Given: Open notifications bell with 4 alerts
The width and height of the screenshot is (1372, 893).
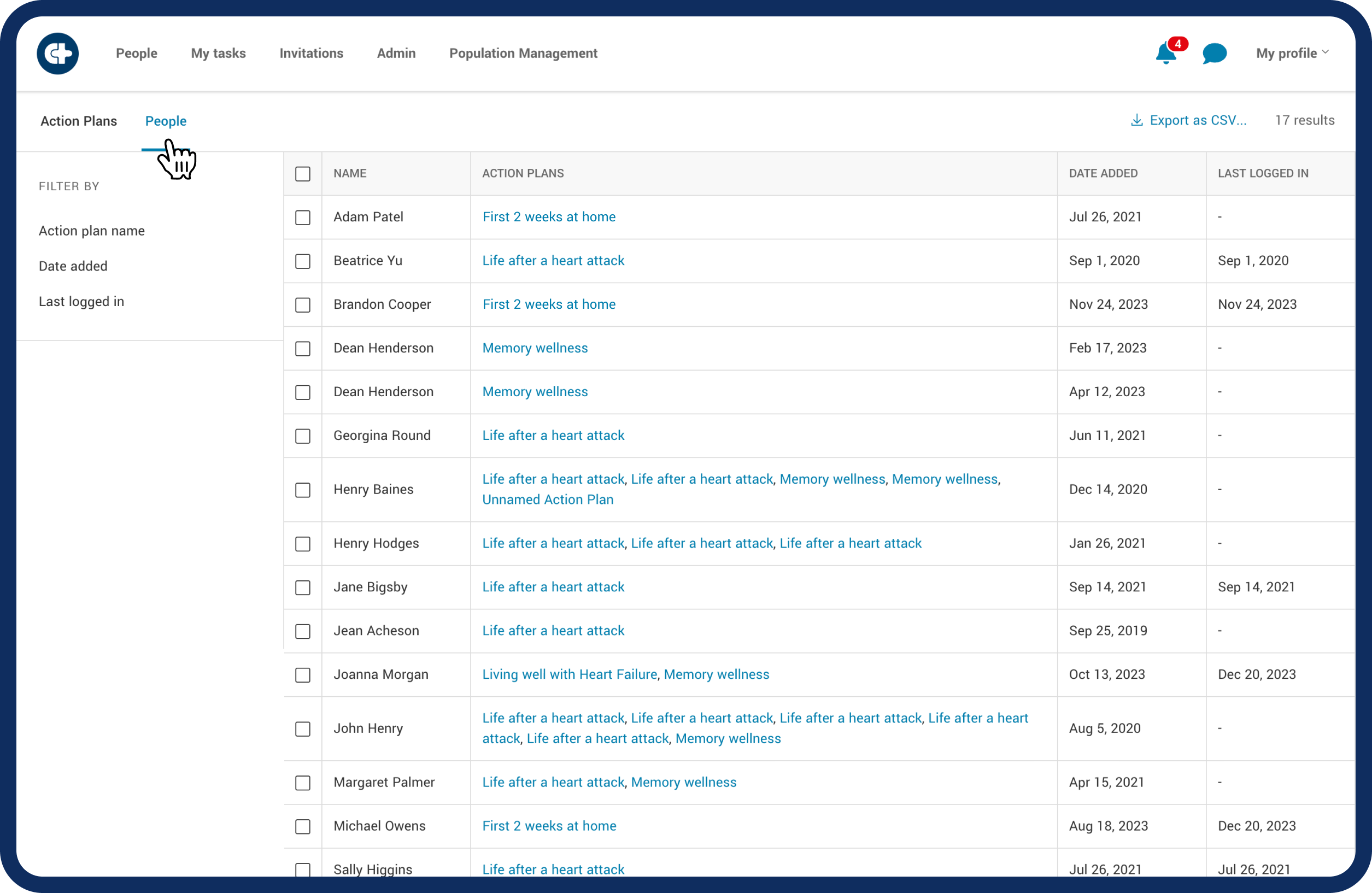Looking at the screenshot, I should [1165, 54].
